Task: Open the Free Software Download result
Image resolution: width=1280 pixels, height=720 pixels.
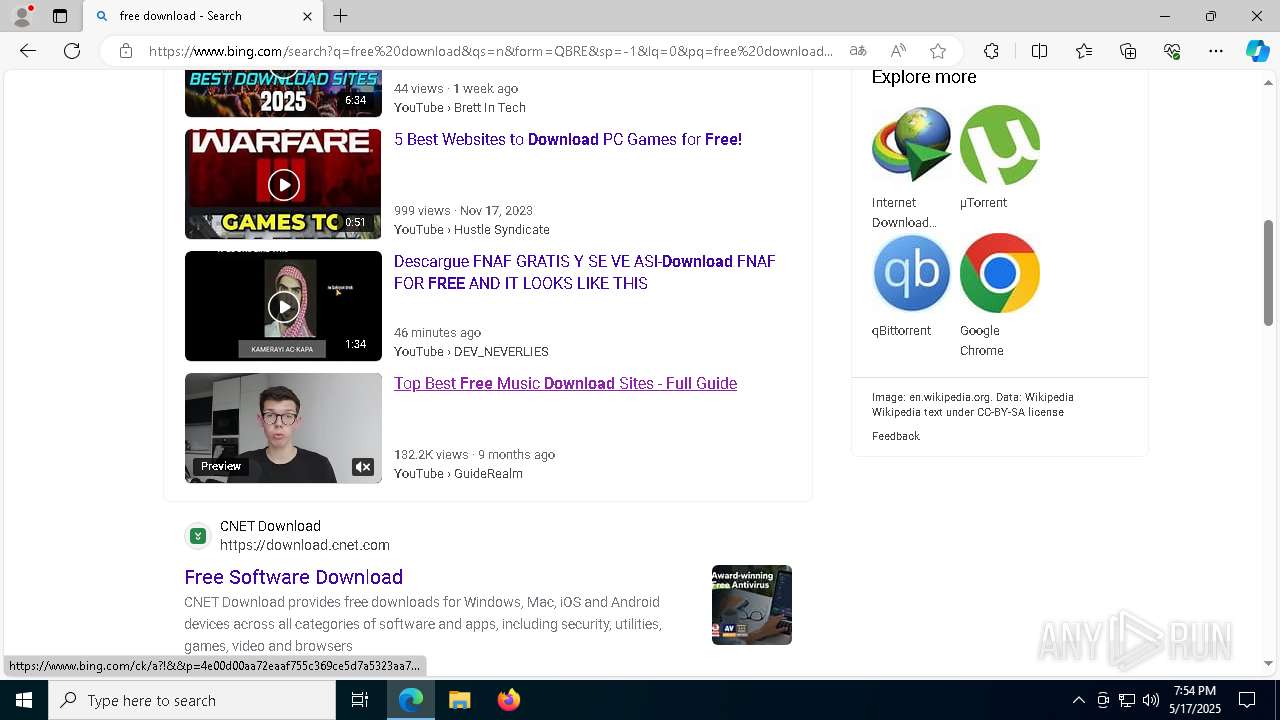Action: 293,577
